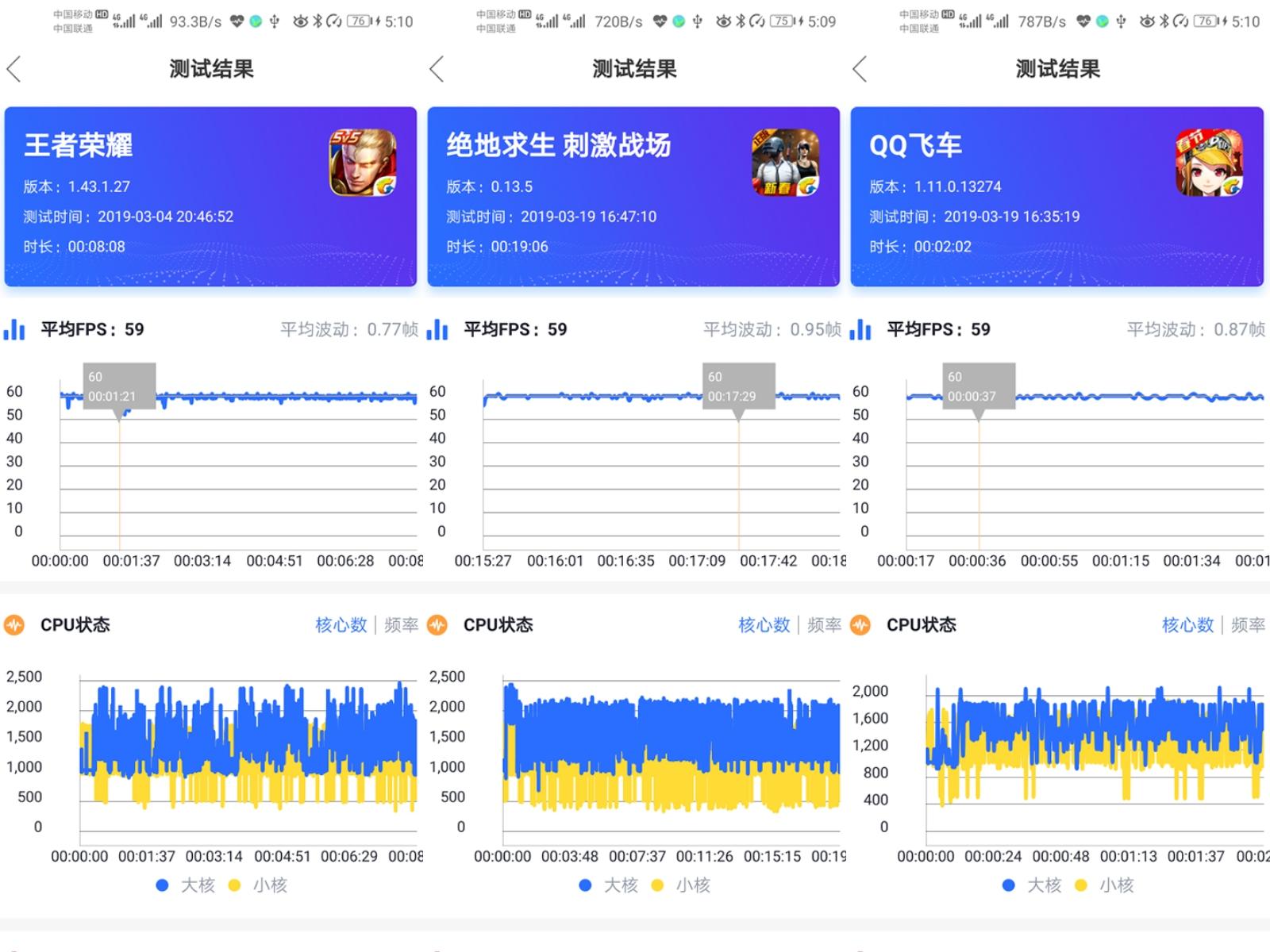Tap version text 1.43.1.27
1270x952 pixels.
(x=99, y=187)
